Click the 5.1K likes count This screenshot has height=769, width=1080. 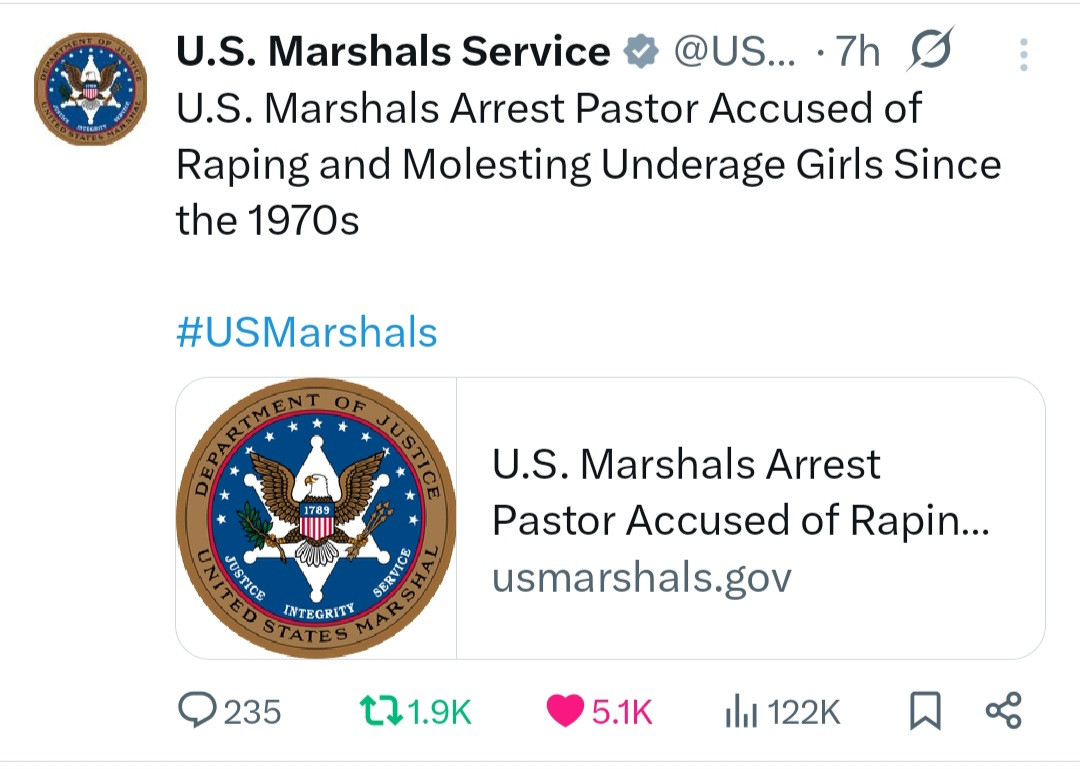[622, 712]
